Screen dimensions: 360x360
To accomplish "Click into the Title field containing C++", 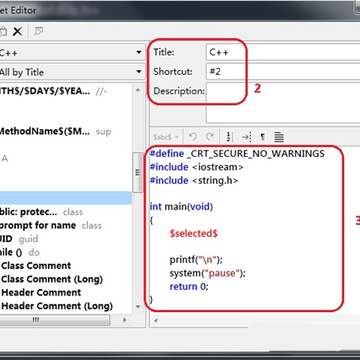I will 283,52.
